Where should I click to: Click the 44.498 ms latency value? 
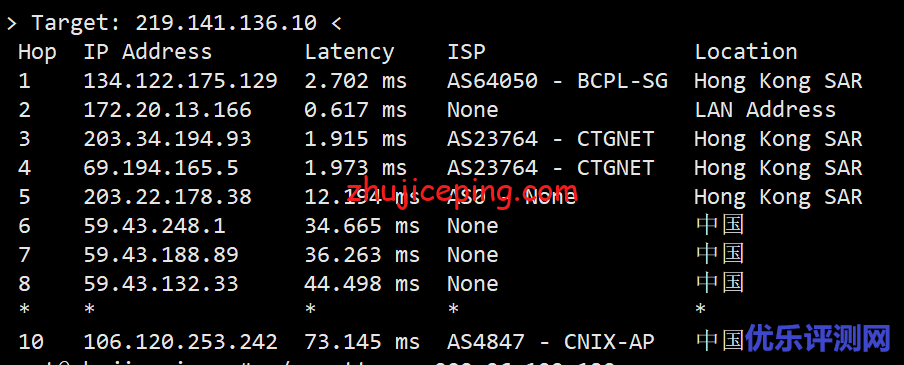362,283
